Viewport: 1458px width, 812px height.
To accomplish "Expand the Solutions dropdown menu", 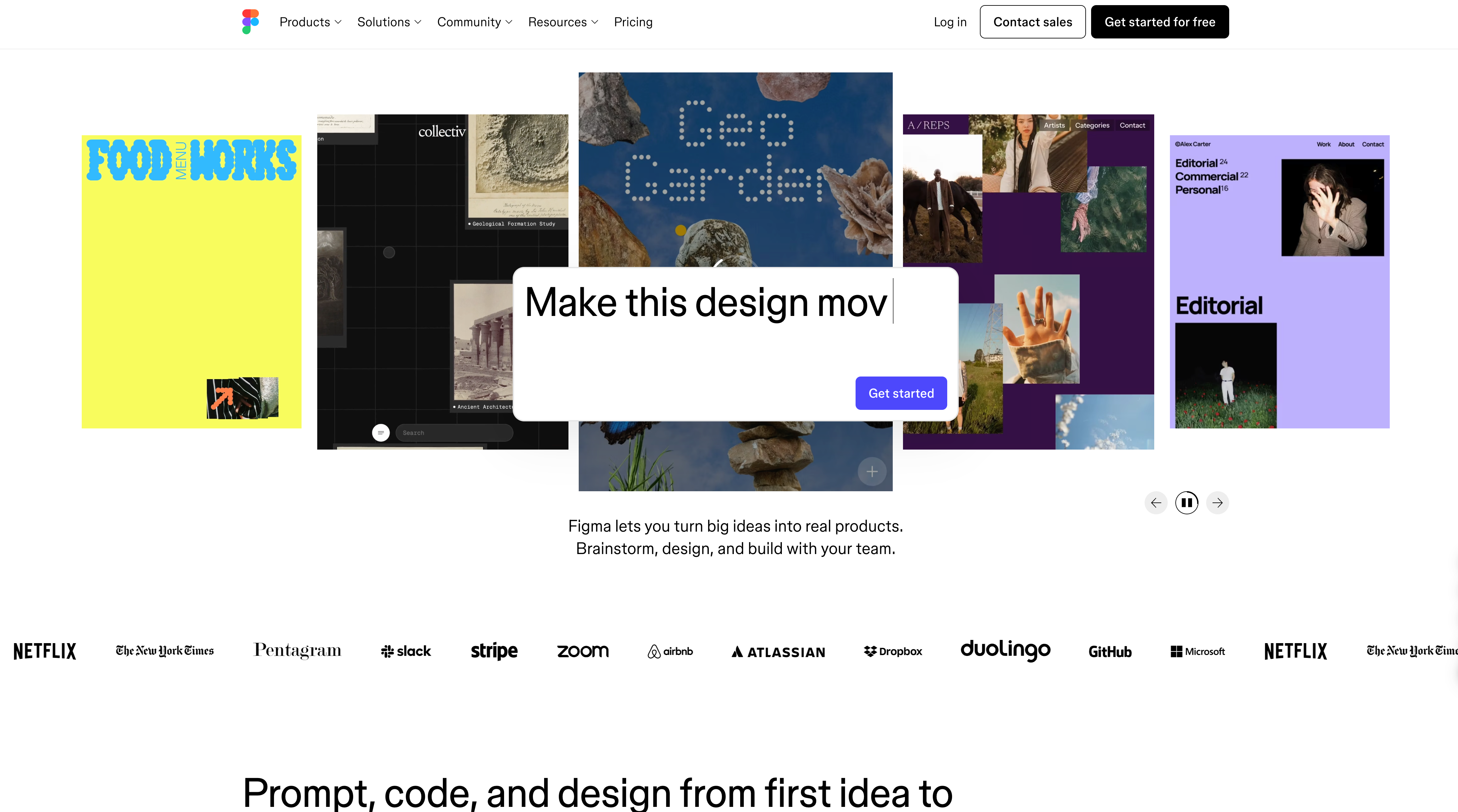I will tap(389, 22).
